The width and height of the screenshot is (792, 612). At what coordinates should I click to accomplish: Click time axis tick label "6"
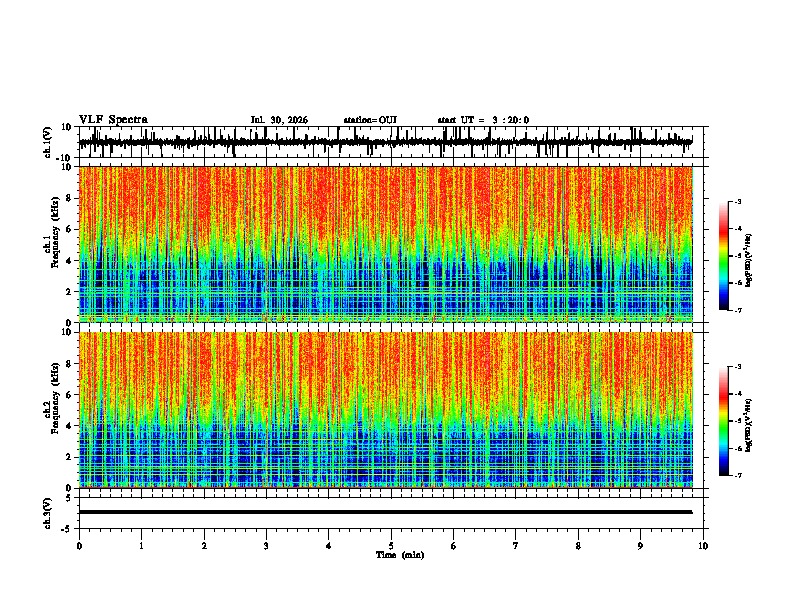[x=453, y=546]
